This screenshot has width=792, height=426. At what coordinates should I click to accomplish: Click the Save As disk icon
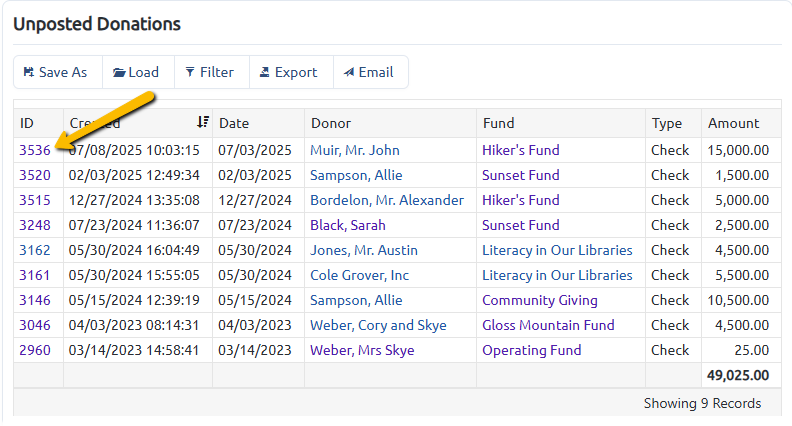coord(29,72)
